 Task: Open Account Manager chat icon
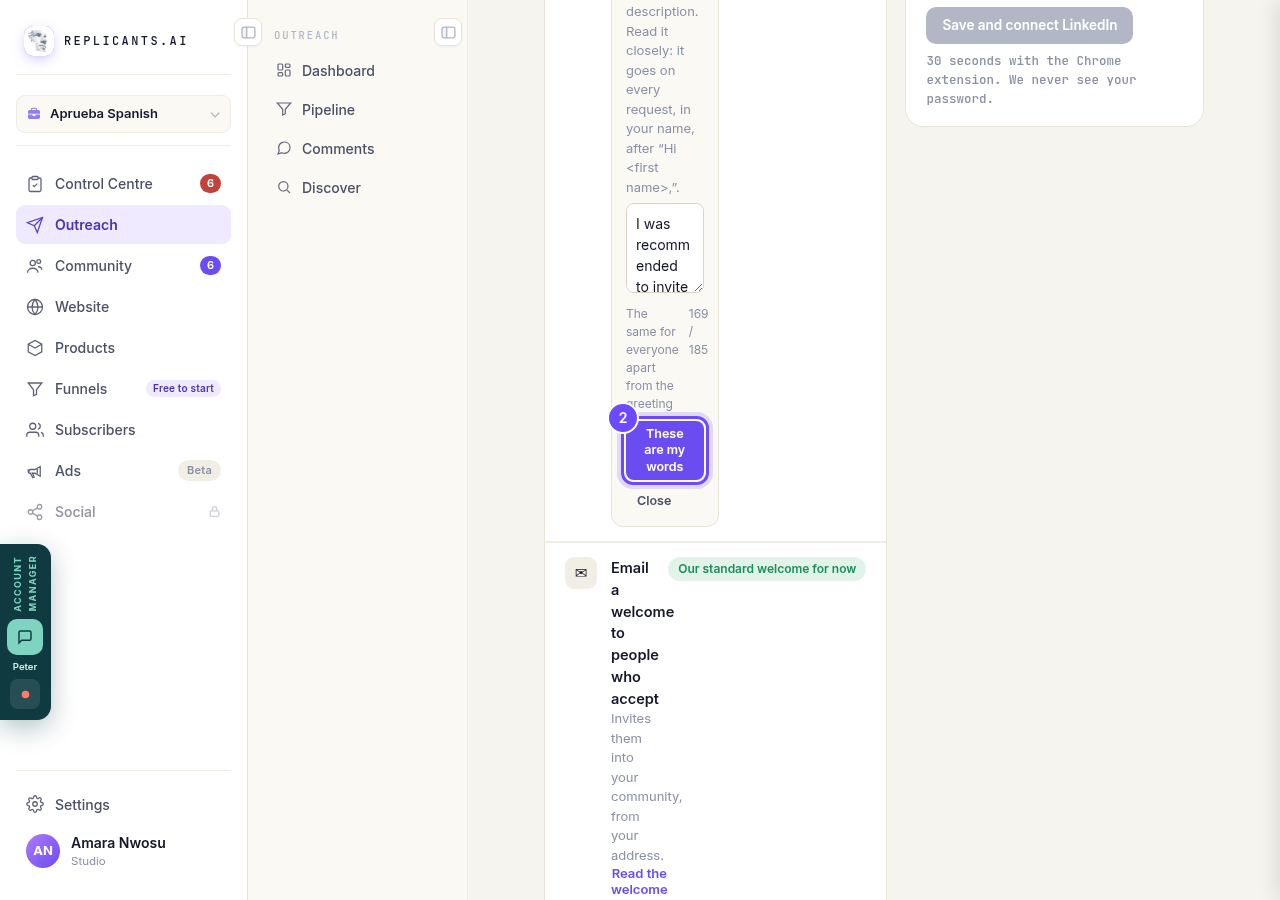(x=25, y=637)
